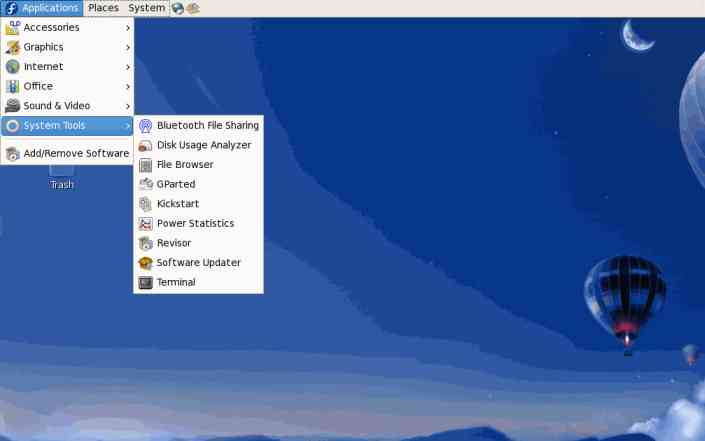Launch File Browser entry text
705x441 pixels.
pos(185,165)
